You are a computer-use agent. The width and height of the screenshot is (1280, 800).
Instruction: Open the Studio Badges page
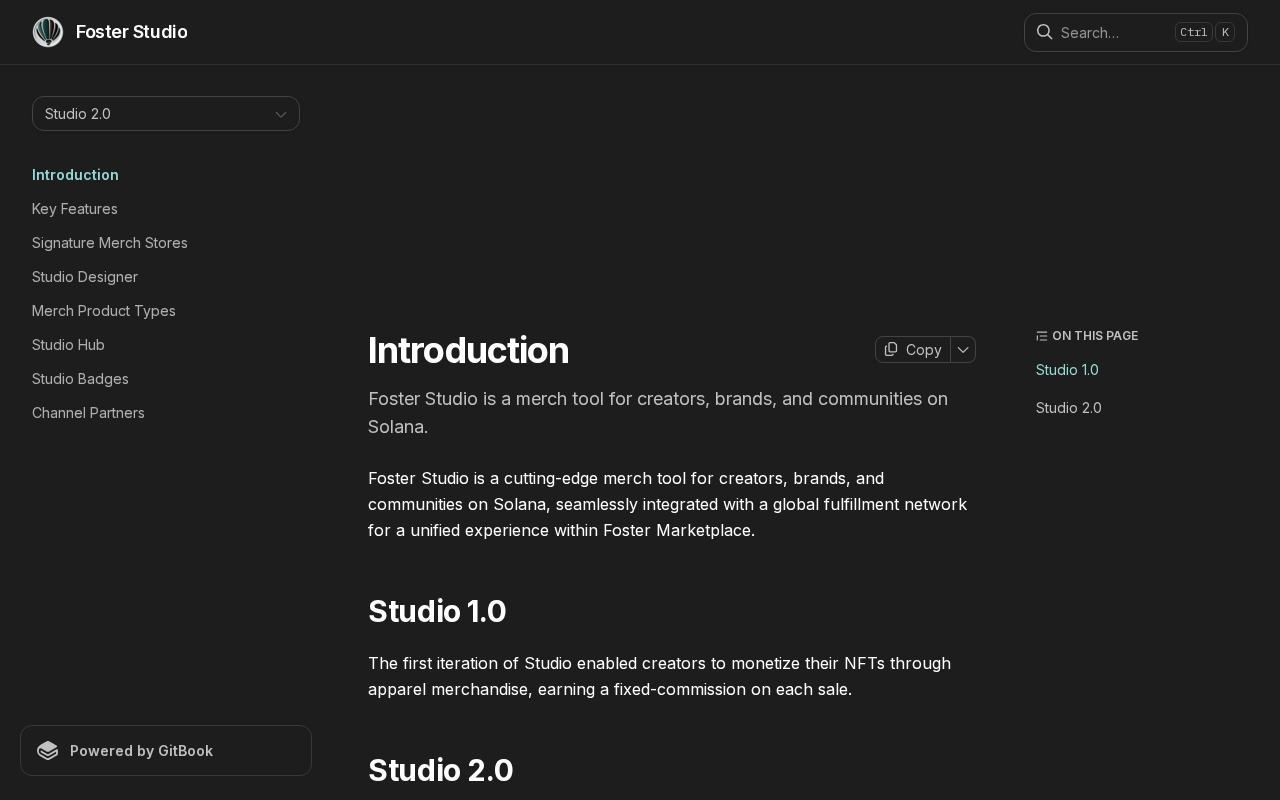[80, 379]
